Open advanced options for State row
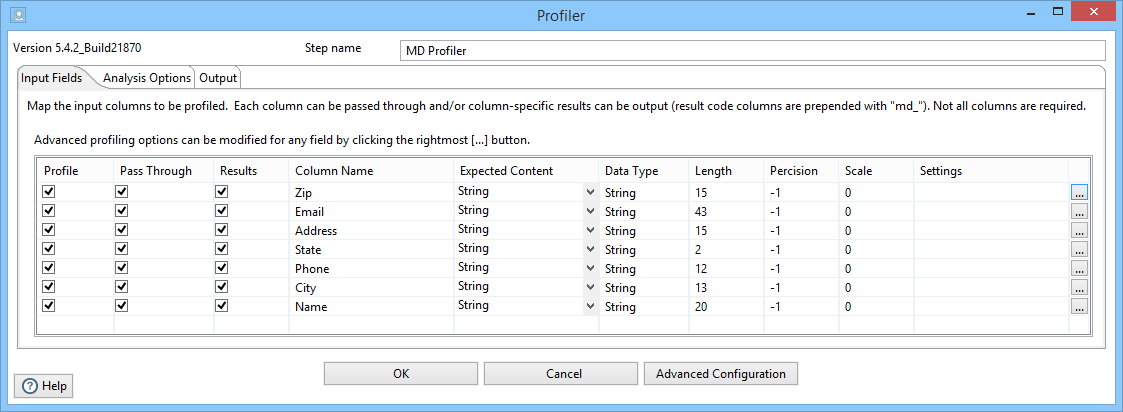 point(1079,250)
